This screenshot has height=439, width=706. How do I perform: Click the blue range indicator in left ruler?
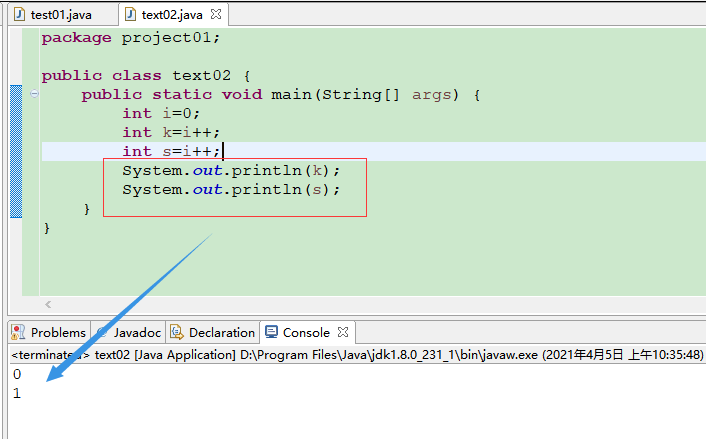[x=16, y=151]
